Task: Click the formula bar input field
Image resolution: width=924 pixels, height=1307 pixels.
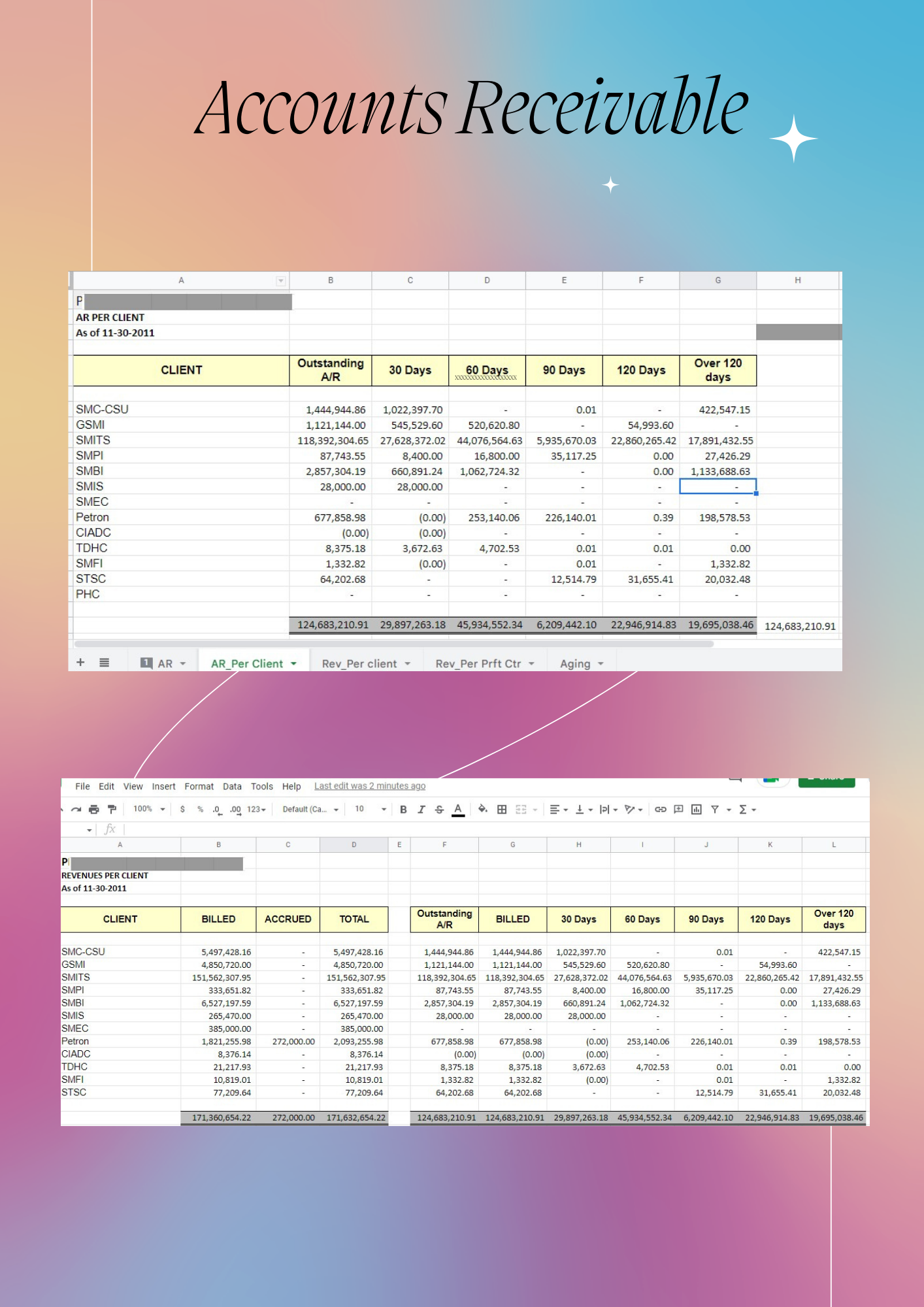Action: pyautogui.click(x=497, y=829)
